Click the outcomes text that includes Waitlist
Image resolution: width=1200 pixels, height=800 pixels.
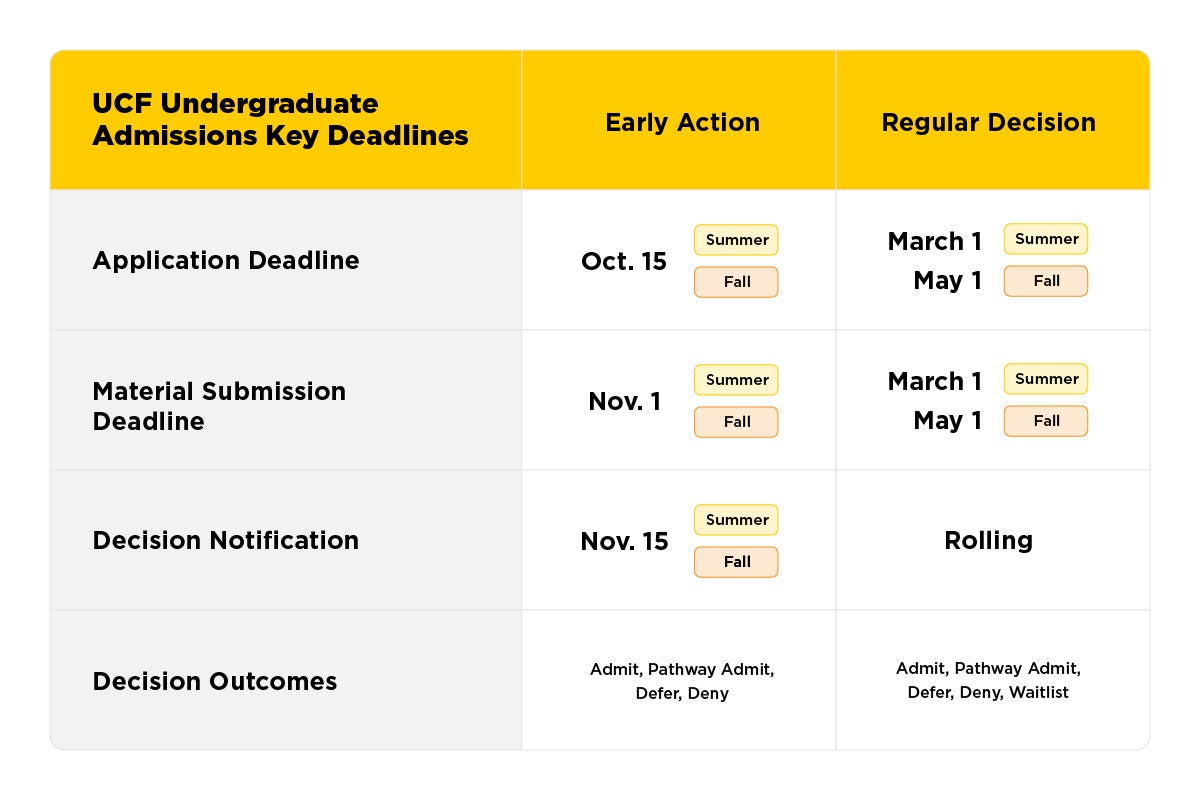coord(988,680)
